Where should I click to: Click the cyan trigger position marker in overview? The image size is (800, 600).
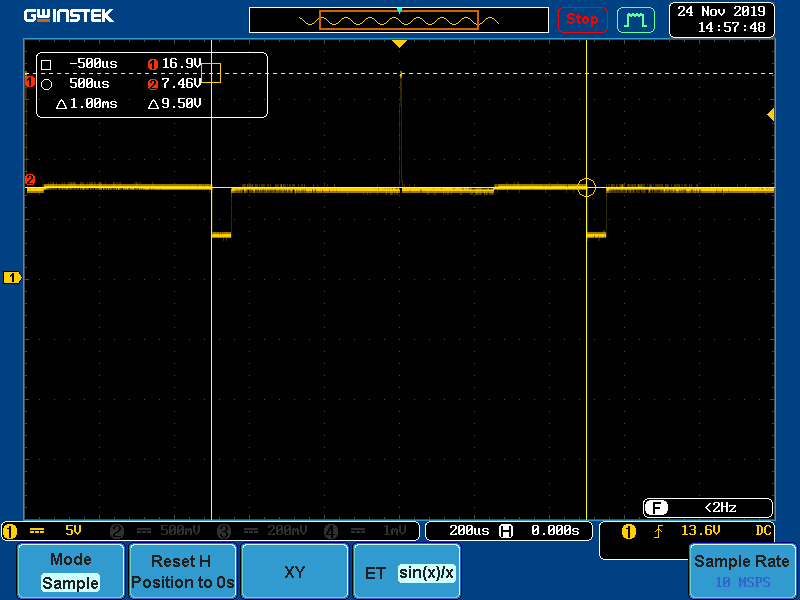pyautogui.click(x=399, y=10)
